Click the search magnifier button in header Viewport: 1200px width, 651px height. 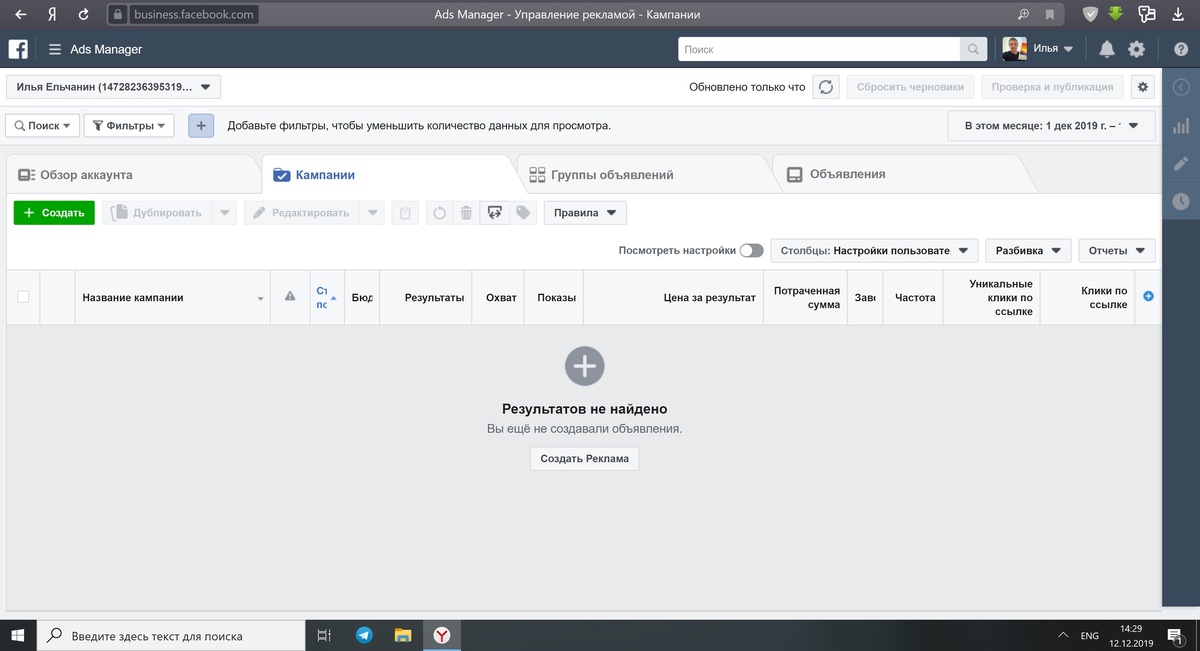click(973, 49)
